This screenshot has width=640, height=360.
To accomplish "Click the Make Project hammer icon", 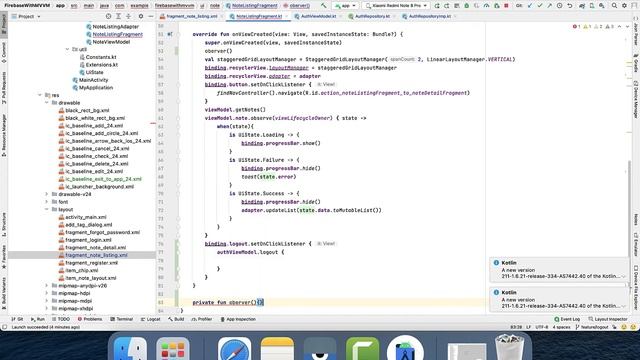I will [x=323, y=6].
